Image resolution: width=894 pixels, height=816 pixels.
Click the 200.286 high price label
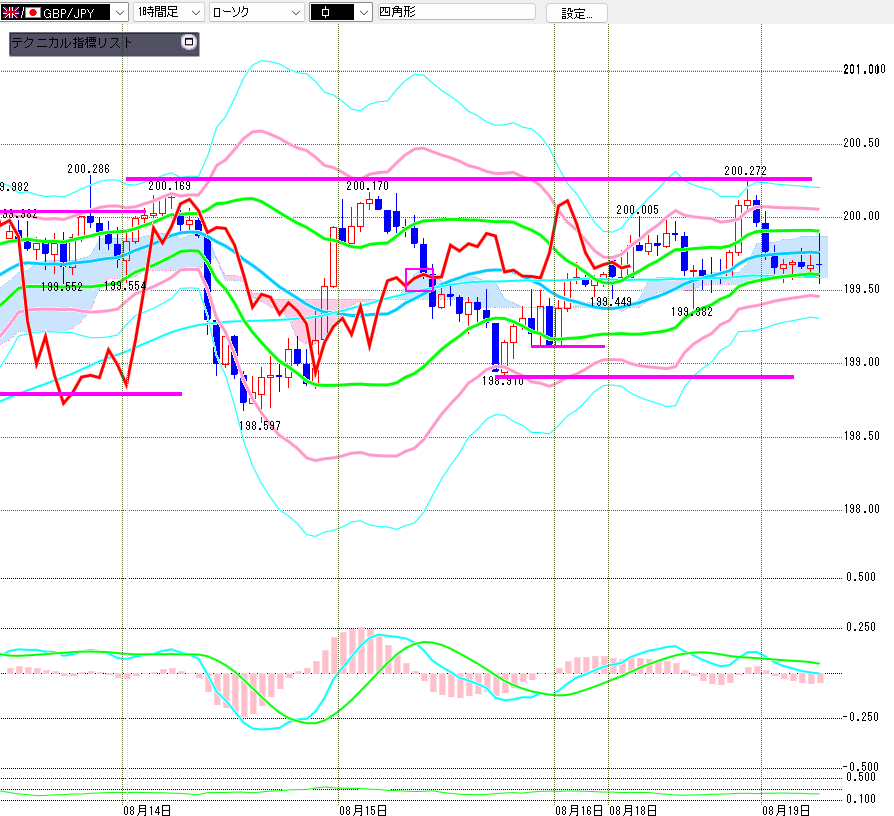tap(88, 169)
